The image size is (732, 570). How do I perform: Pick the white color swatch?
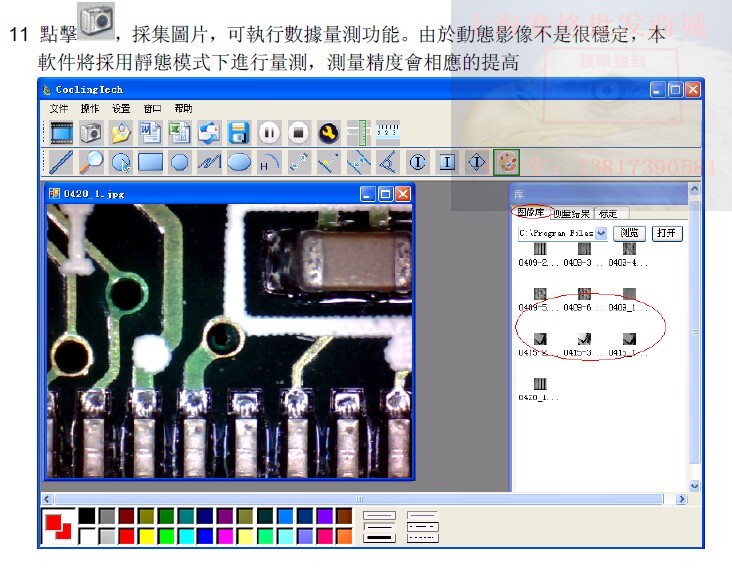[x=87, y=536]
